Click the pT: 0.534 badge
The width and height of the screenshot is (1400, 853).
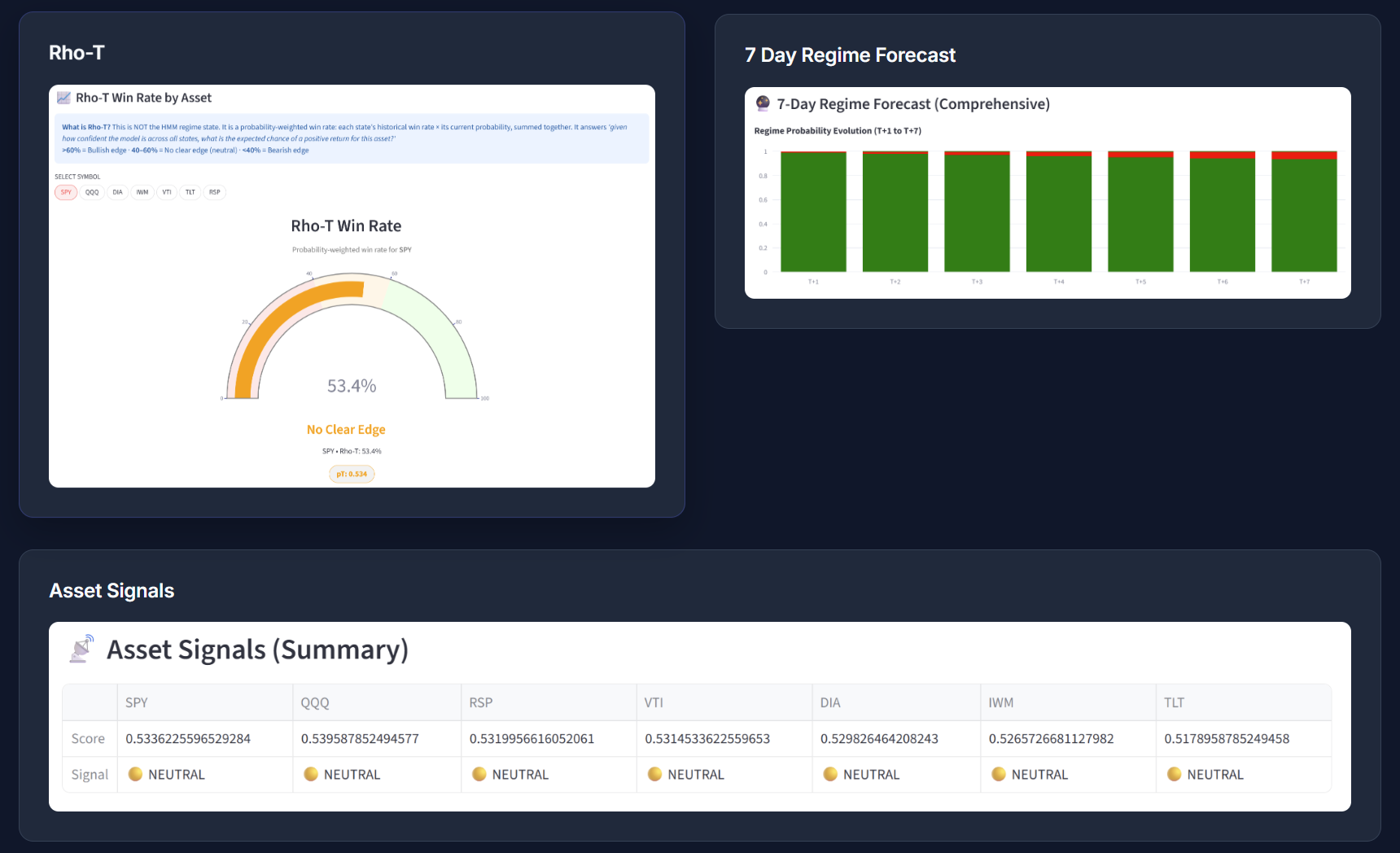[352, 474]
